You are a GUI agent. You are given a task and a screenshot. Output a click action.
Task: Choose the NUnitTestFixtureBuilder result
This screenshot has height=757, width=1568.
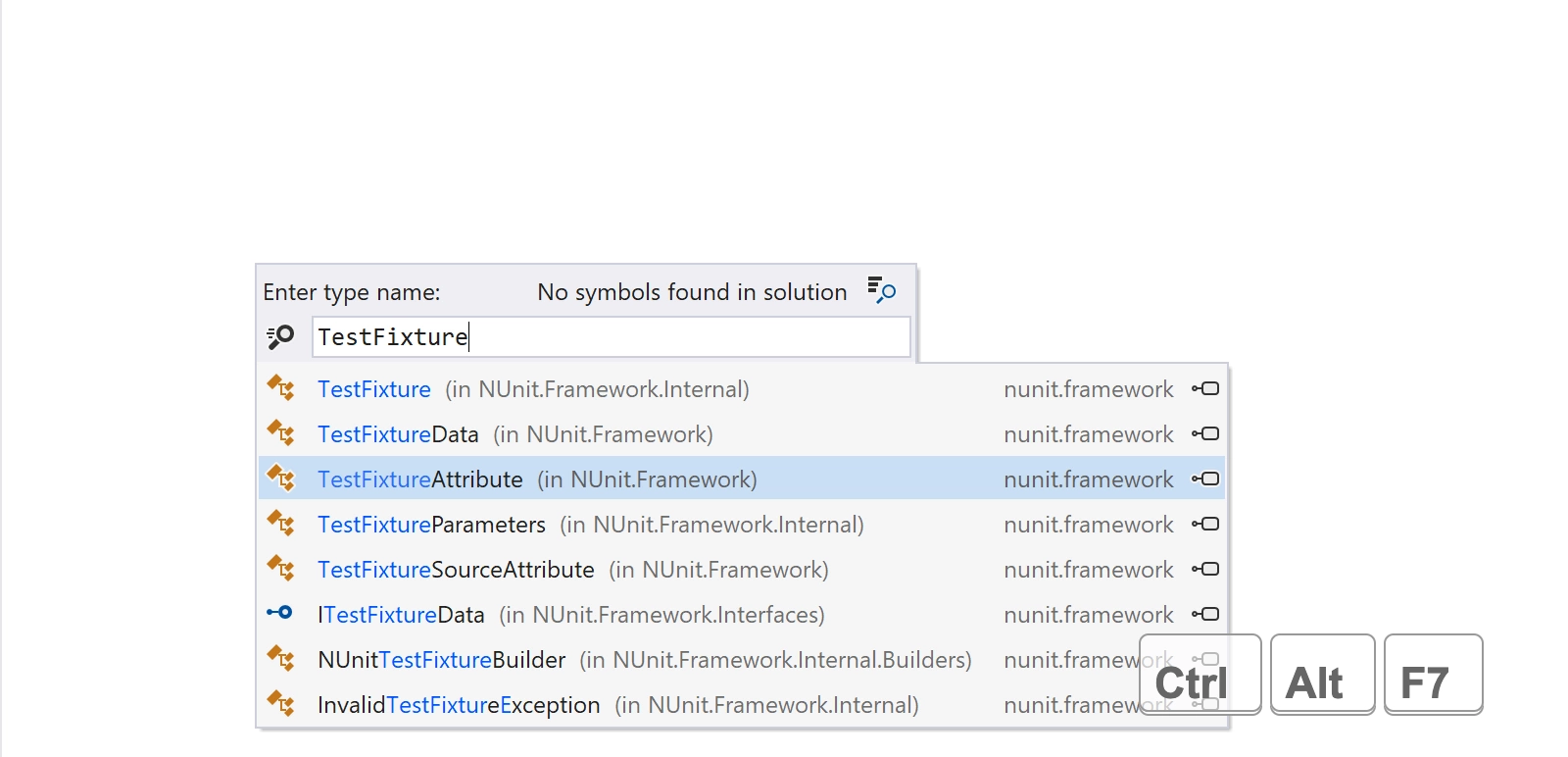coord(742,660)
